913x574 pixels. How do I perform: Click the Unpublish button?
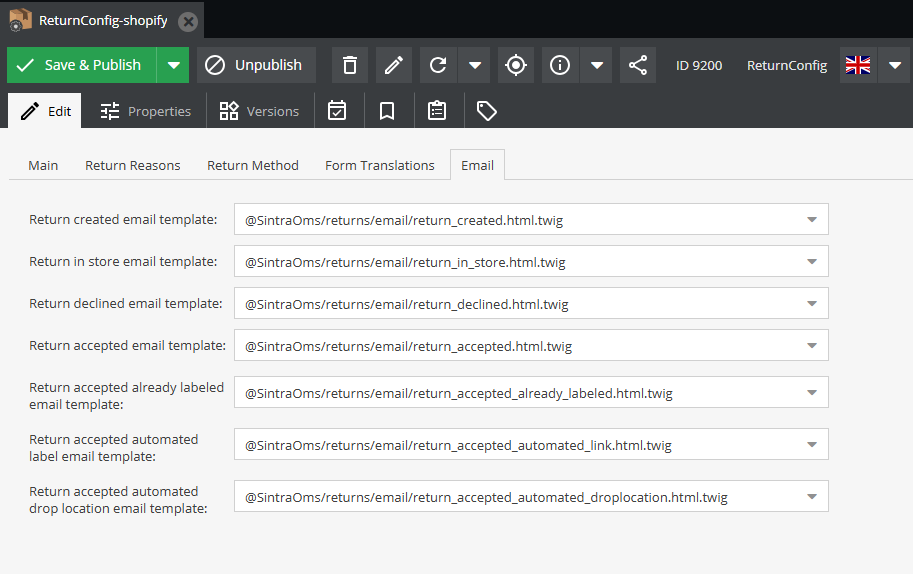[x=256, y=65]
